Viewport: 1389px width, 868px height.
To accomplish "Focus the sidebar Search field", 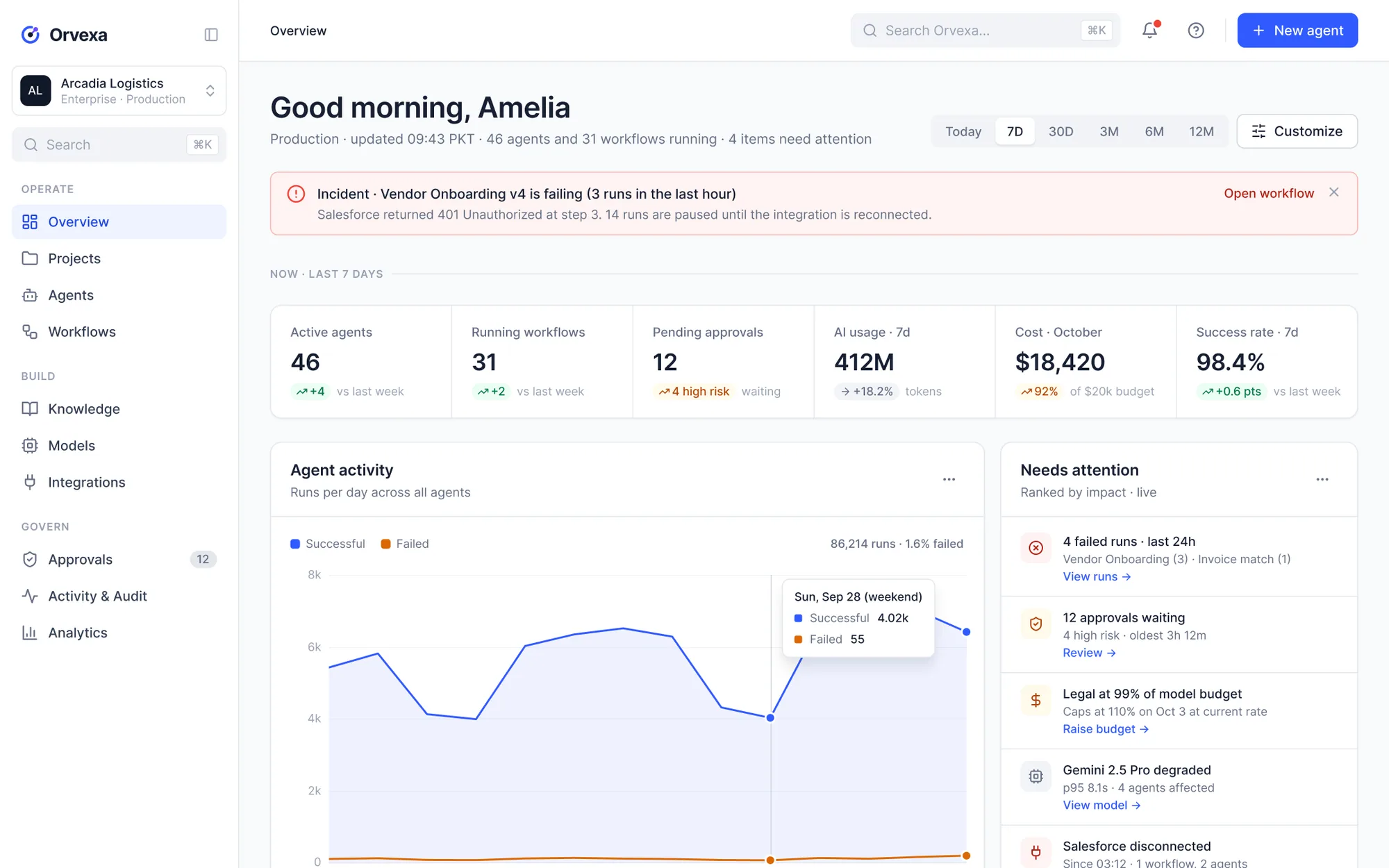I will (119, 144).
